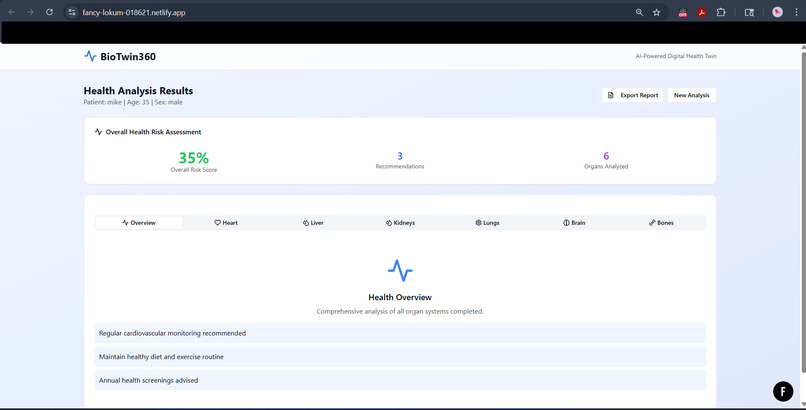
Task: Click the BioTwin360 brand name
Action: click(x=128, y=57)
